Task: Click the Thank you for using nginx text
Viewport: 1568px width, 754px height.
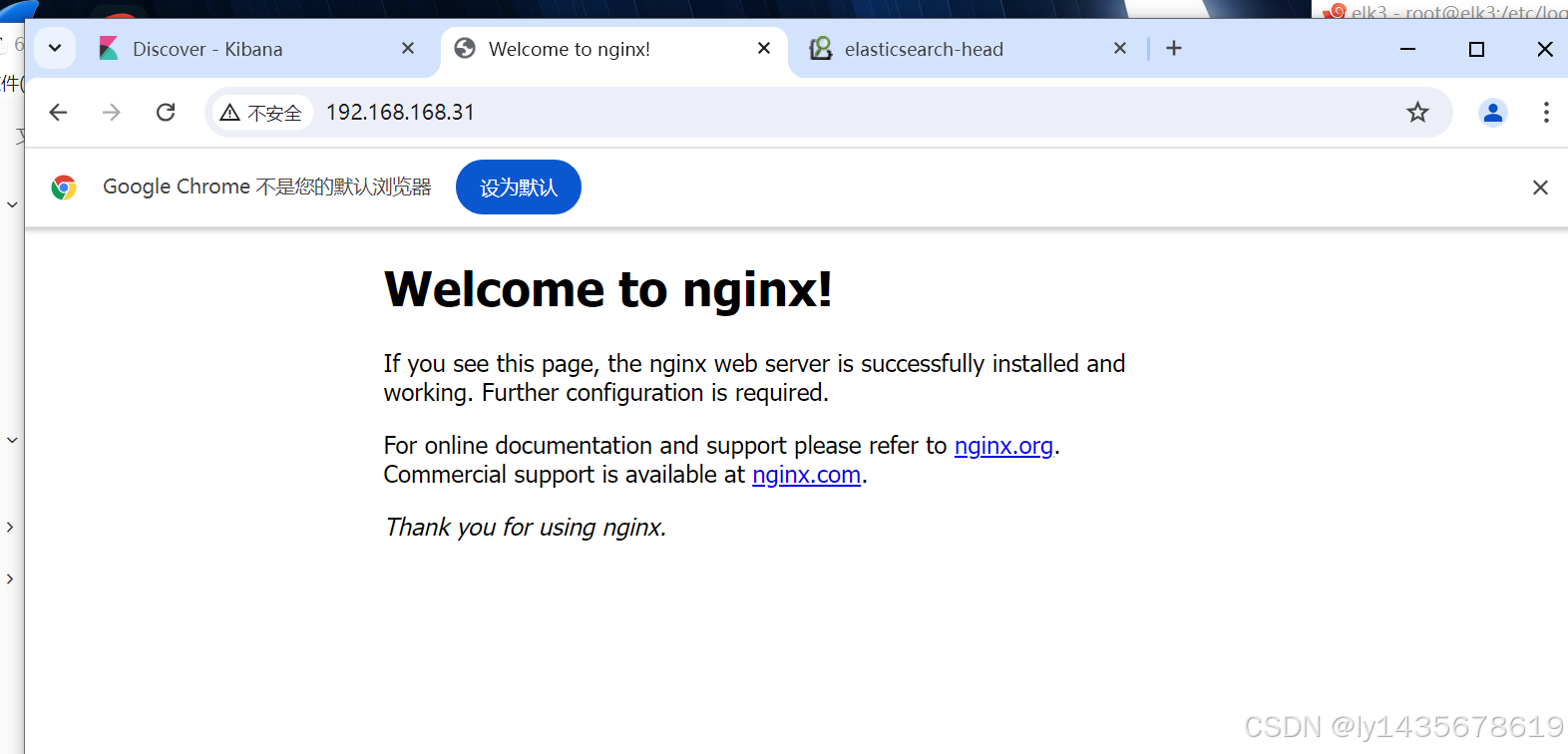Action: click(526, 528)
